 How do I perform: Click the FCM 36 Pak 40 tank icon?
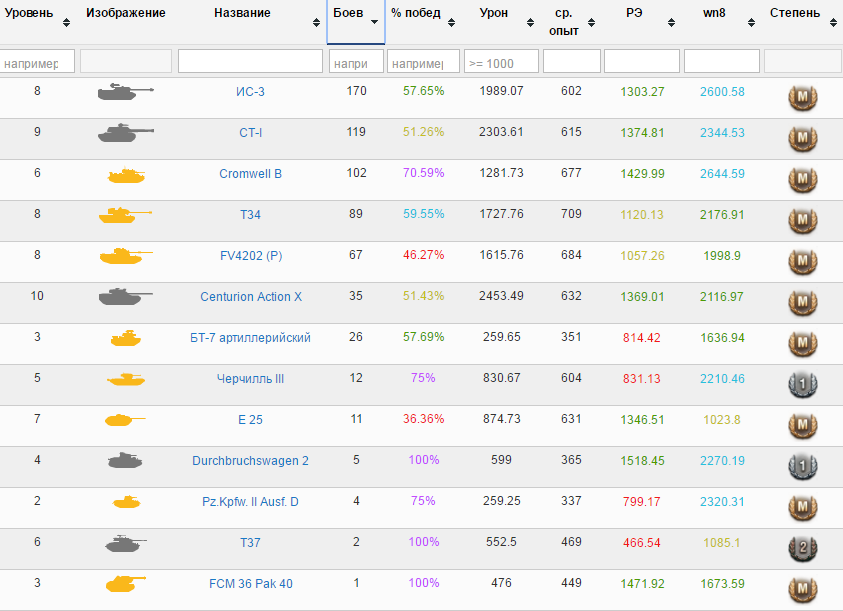pos(125,584)
